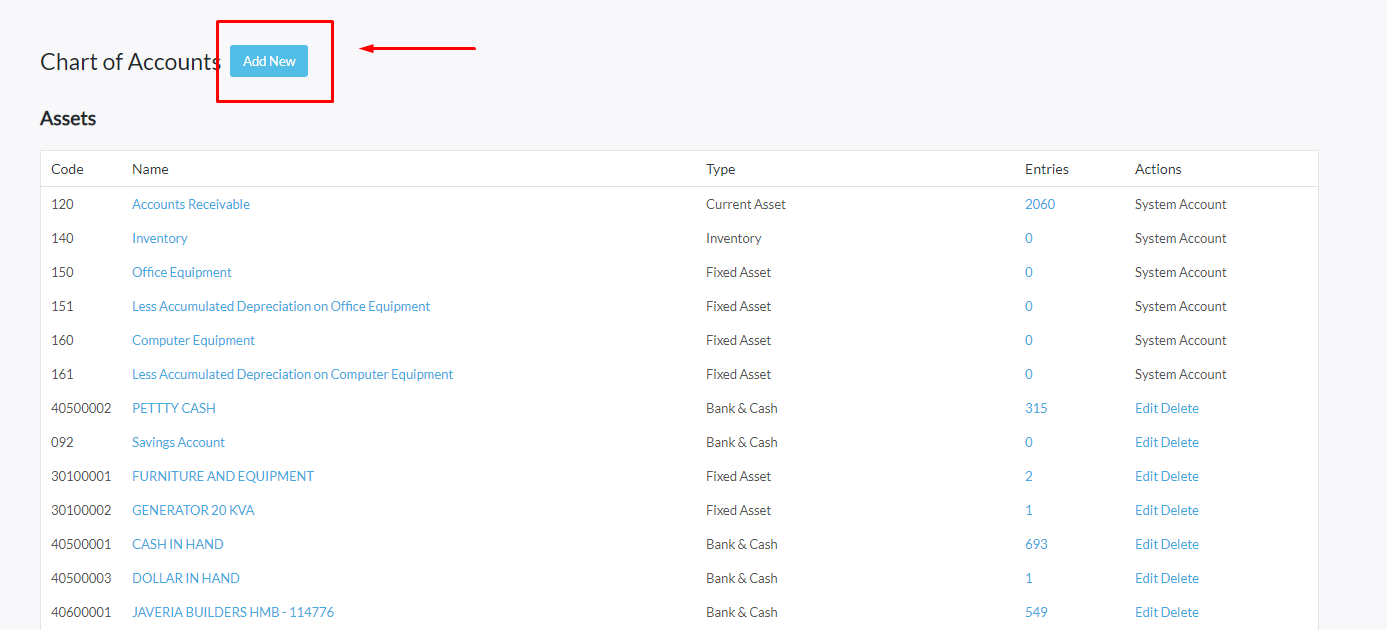Click the Add New button

pyautogui.click(x=269, y=61)
